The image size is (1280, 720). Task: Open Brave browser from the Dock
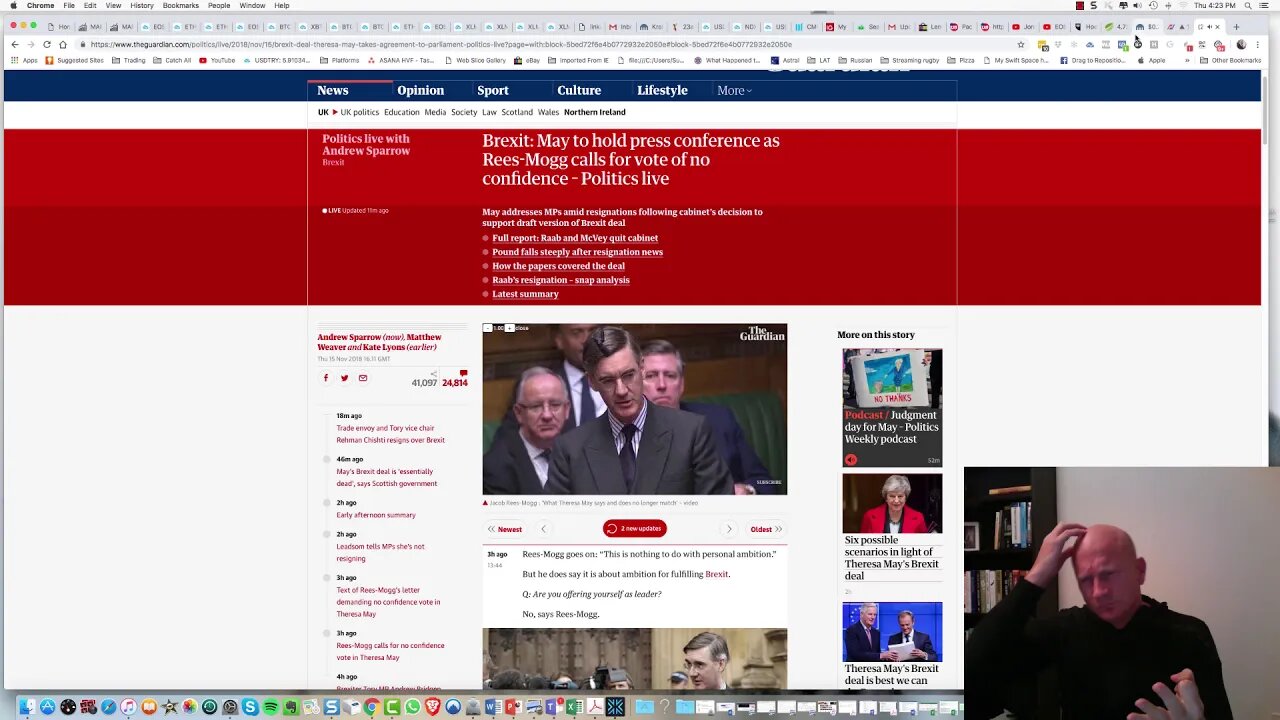(432, 707)
